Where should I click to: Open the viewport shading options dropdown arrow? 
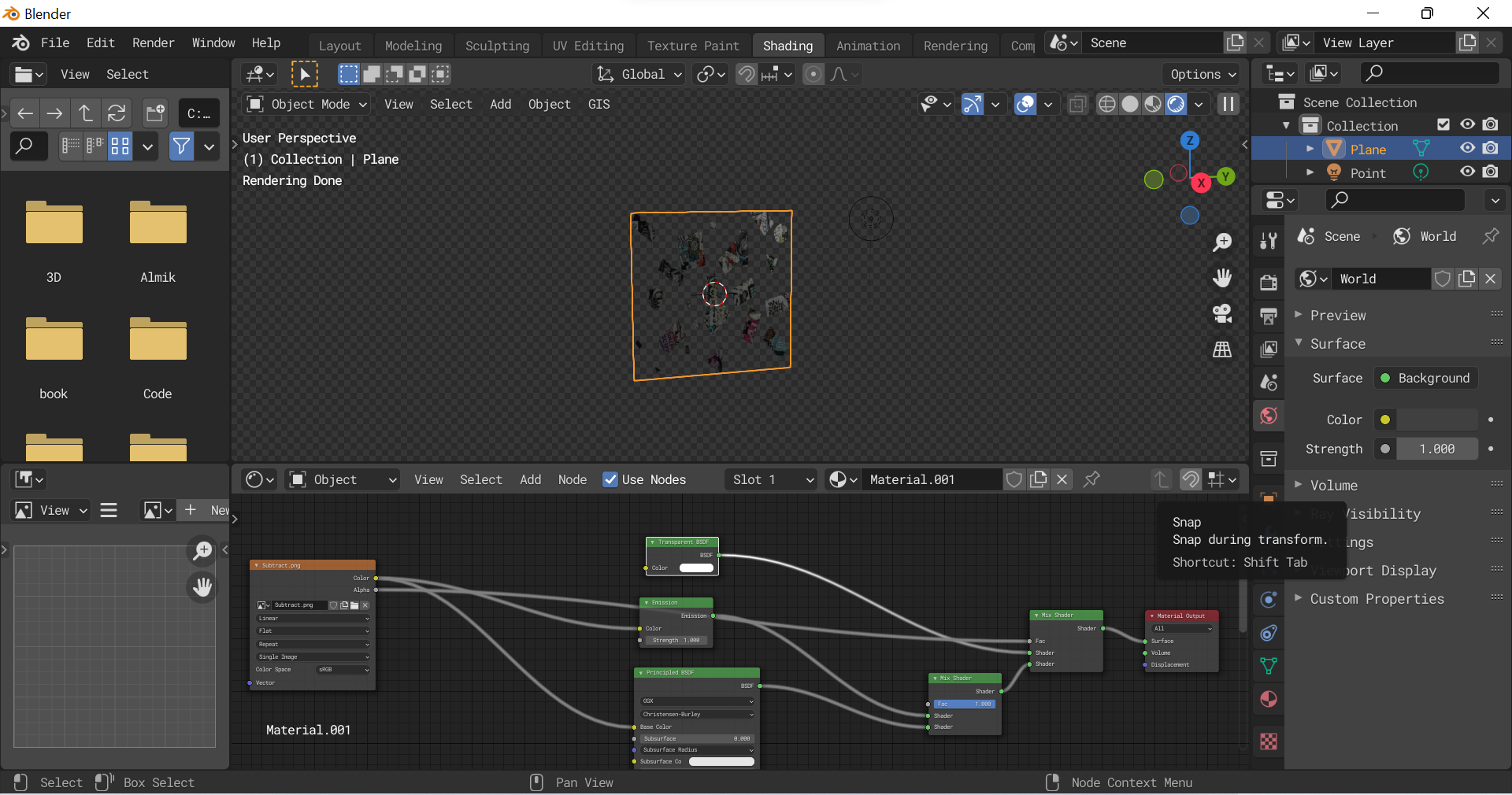tap(1199, 104)
